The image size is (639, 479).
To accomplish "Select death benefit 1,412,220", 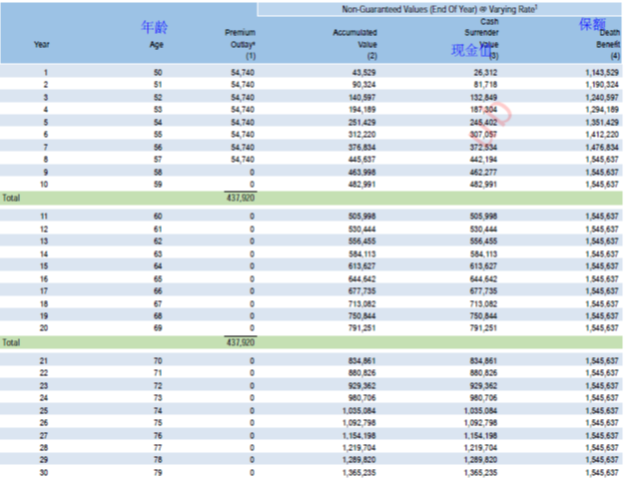I will tap(602, 135).
